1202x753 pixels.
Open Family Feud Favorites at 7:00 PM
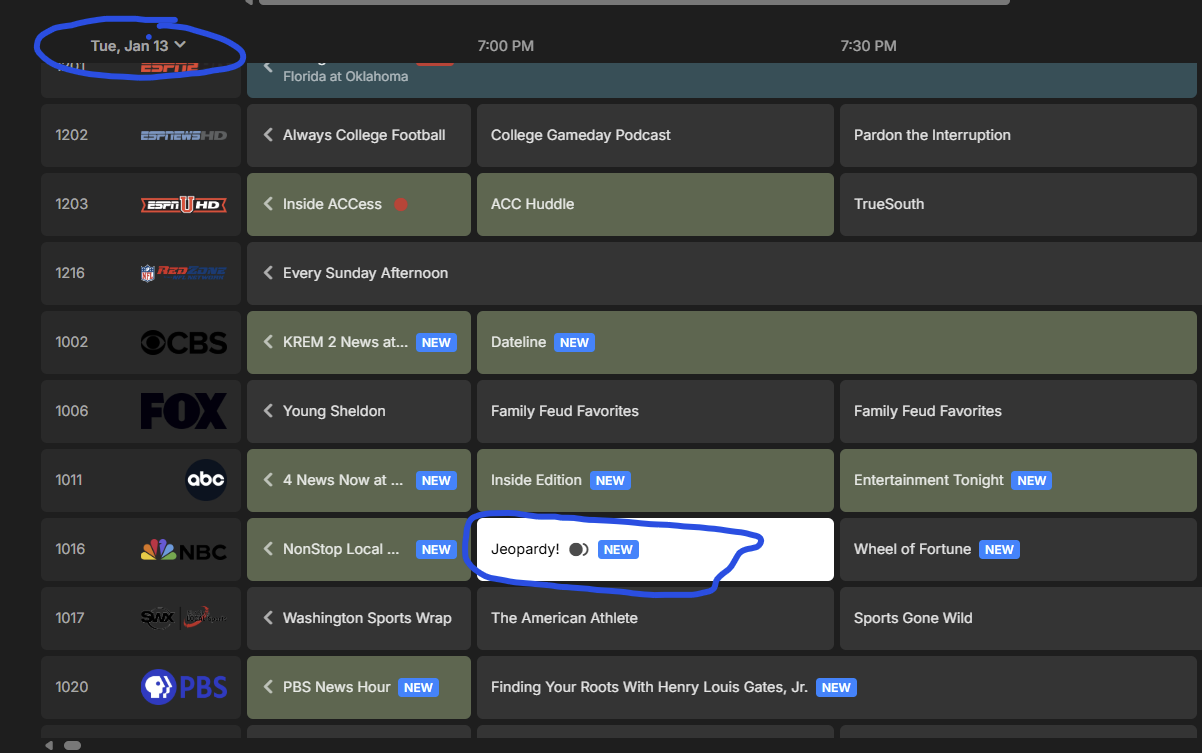pos(655,411)
